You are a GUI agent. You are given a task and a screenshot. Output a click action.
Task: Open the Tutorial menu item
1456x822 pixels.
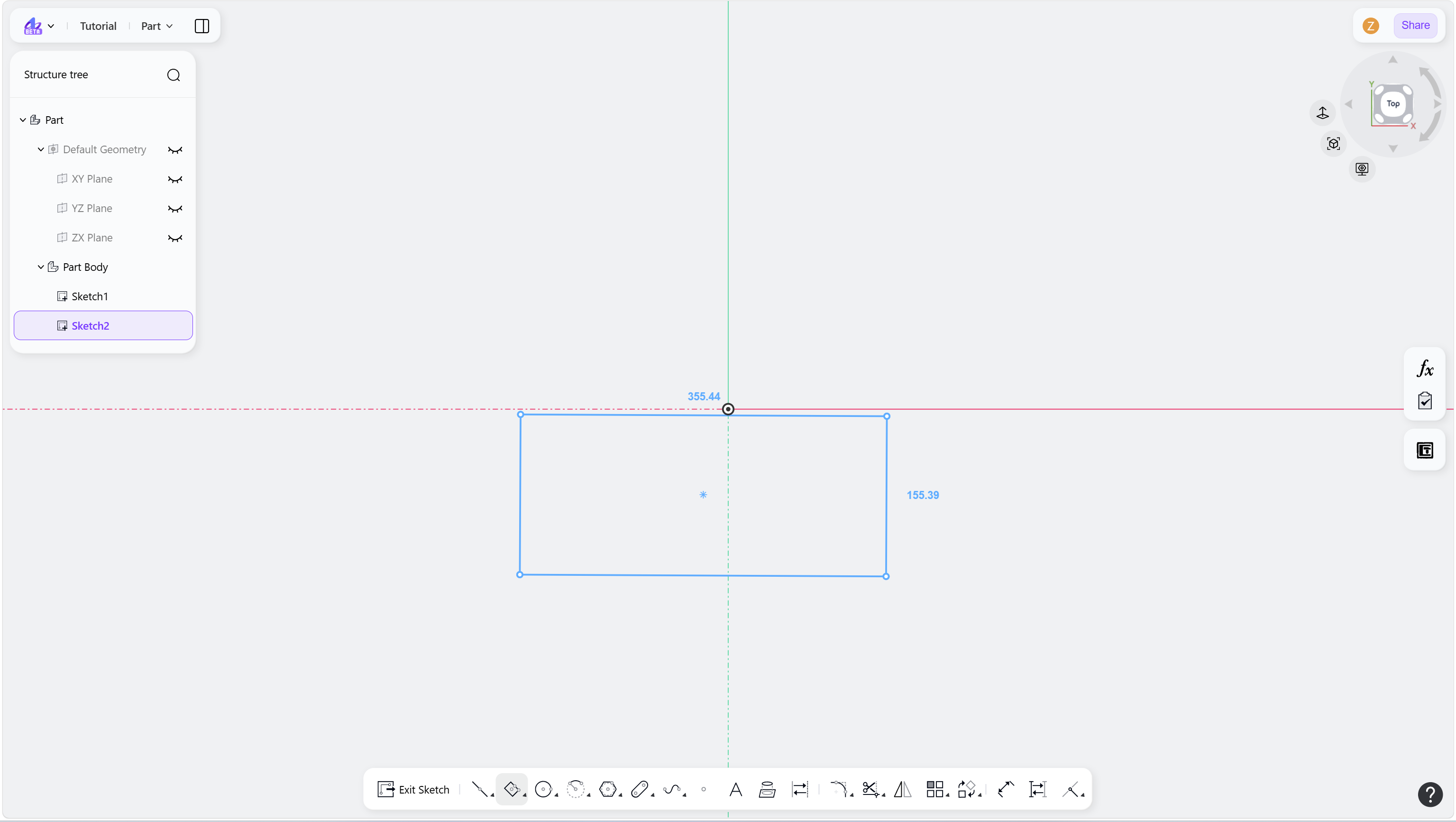click(x=98, y=26)
